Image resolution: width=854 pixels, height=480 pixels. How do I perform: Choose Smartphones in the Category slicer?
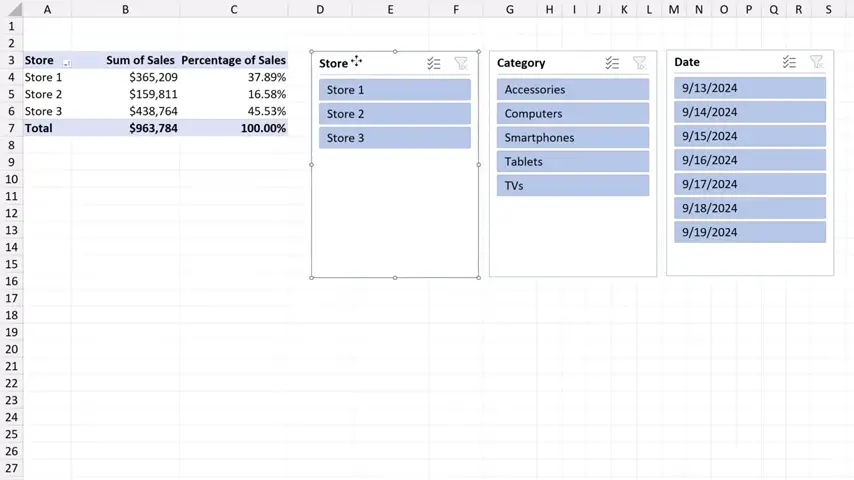point(572,138)
